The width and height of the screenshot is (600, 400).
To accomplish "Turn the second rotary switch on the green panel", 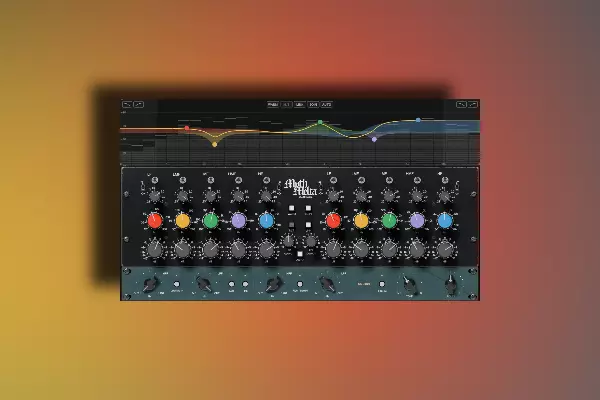I will (204, 284).
